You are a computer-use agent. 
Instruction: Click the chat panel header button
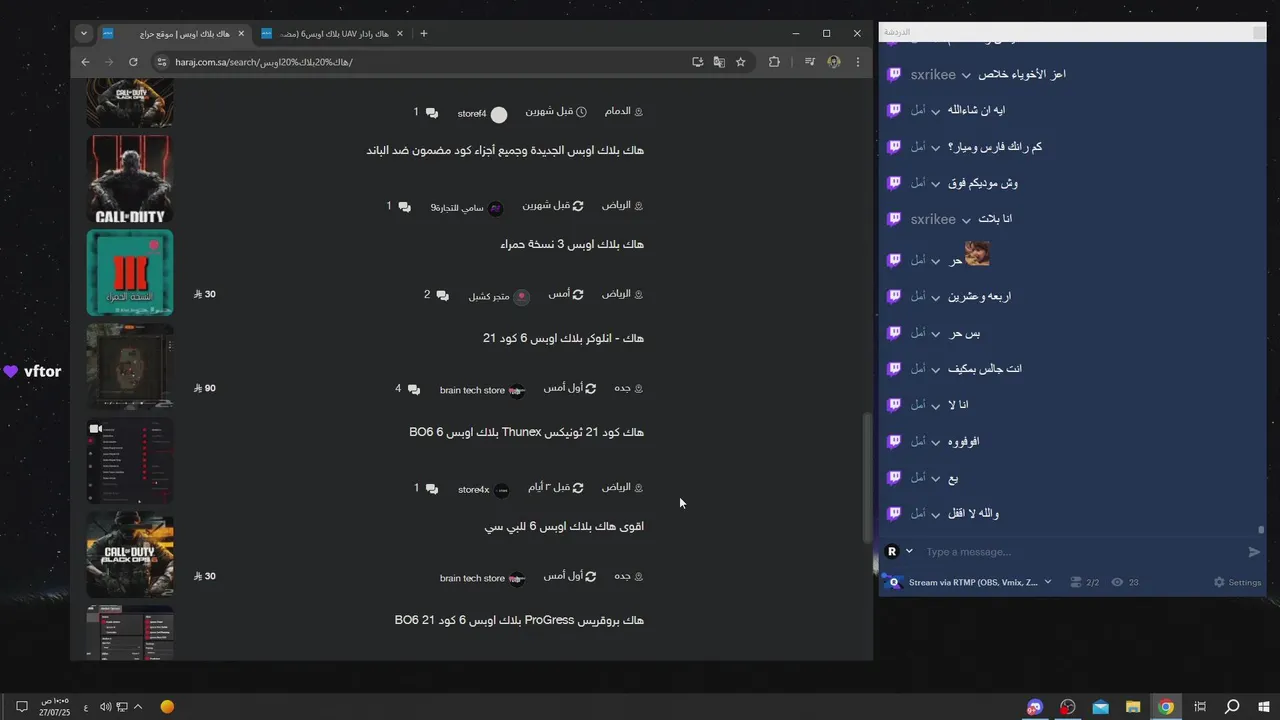click(x=1259, y=33)
